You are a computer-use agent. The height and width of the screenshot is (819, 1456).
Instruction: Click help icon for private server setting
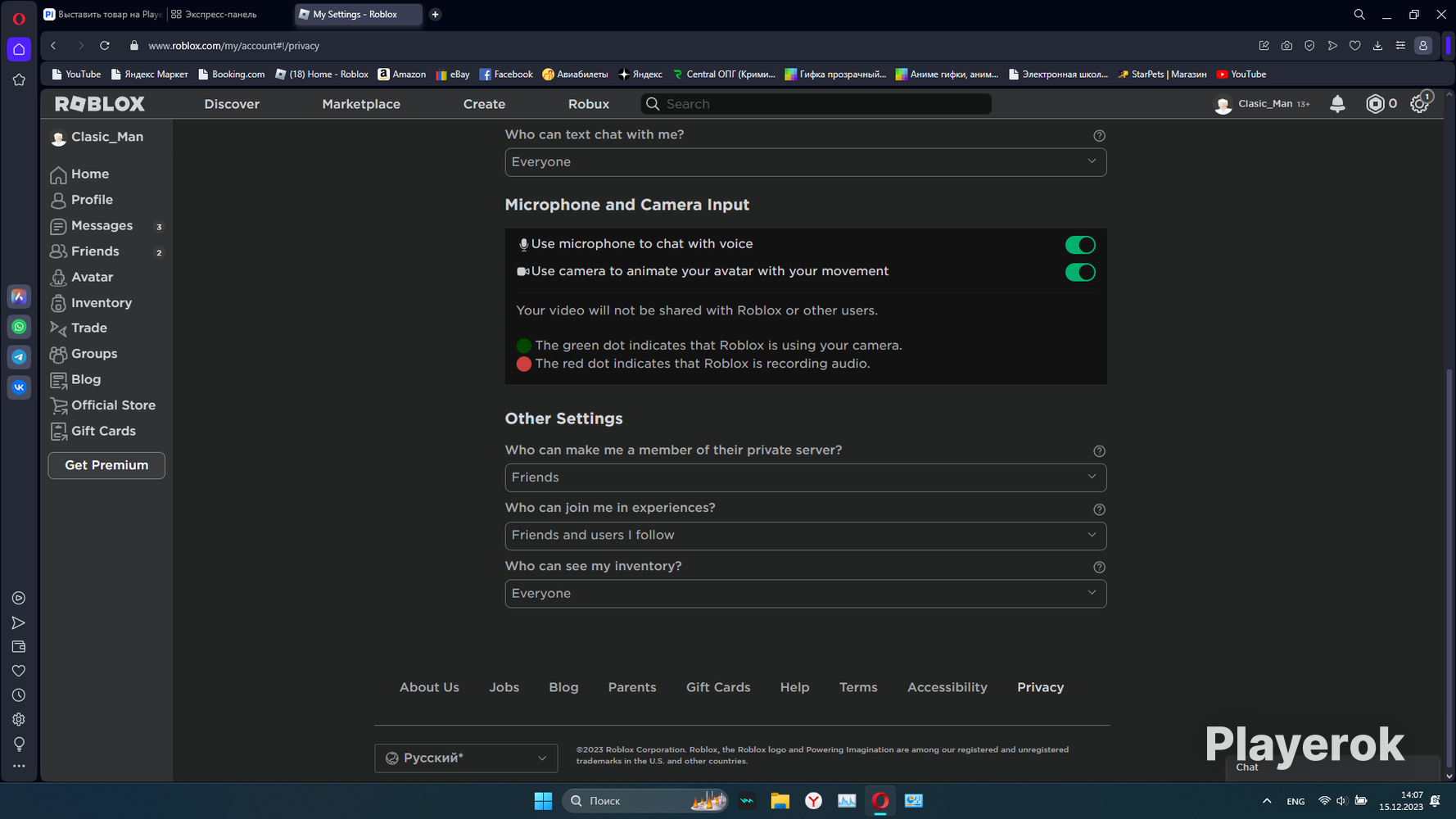(1099, 451)
